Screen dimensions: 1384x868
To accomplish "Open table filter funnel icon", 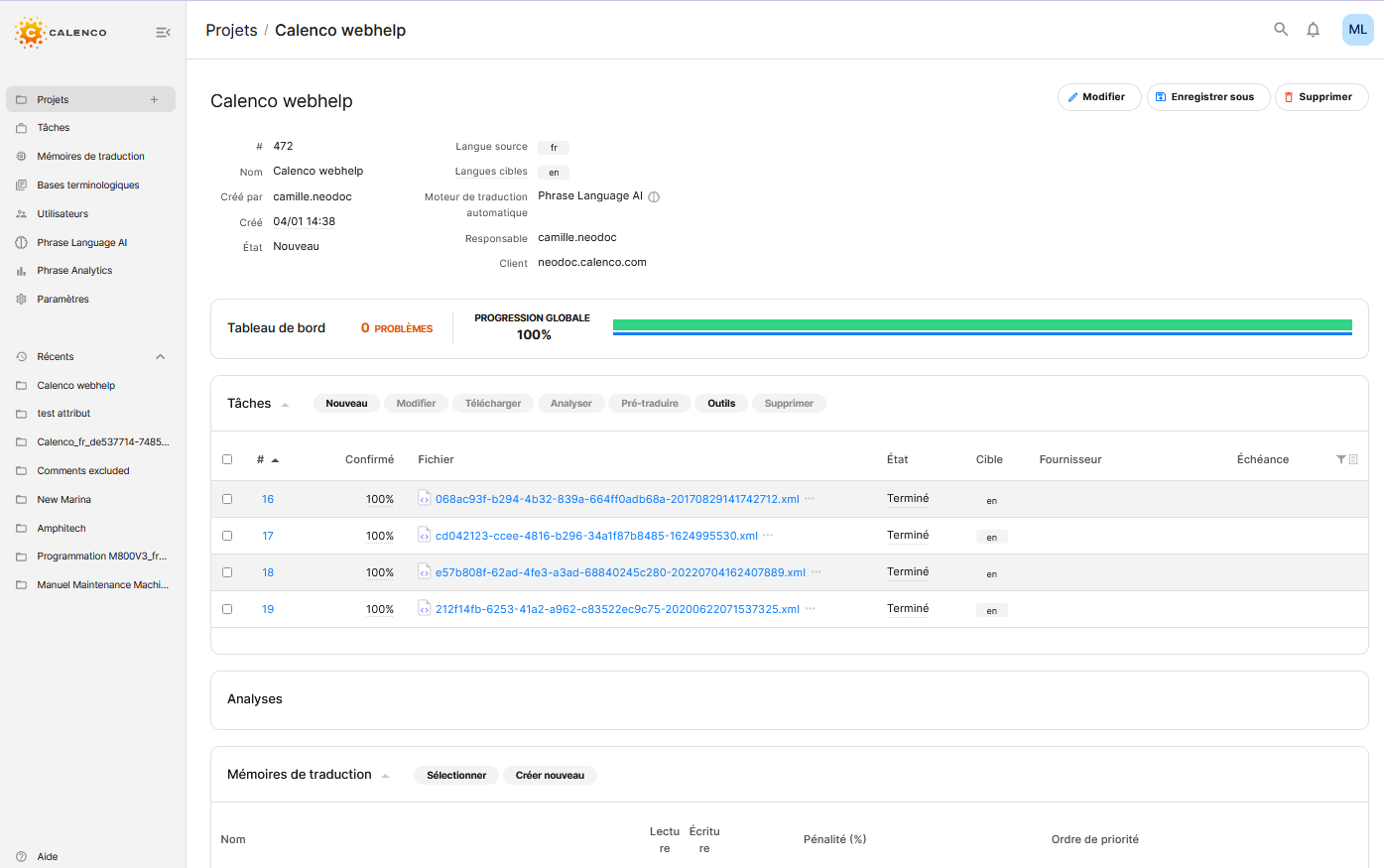I will [x=1341, y=459].
